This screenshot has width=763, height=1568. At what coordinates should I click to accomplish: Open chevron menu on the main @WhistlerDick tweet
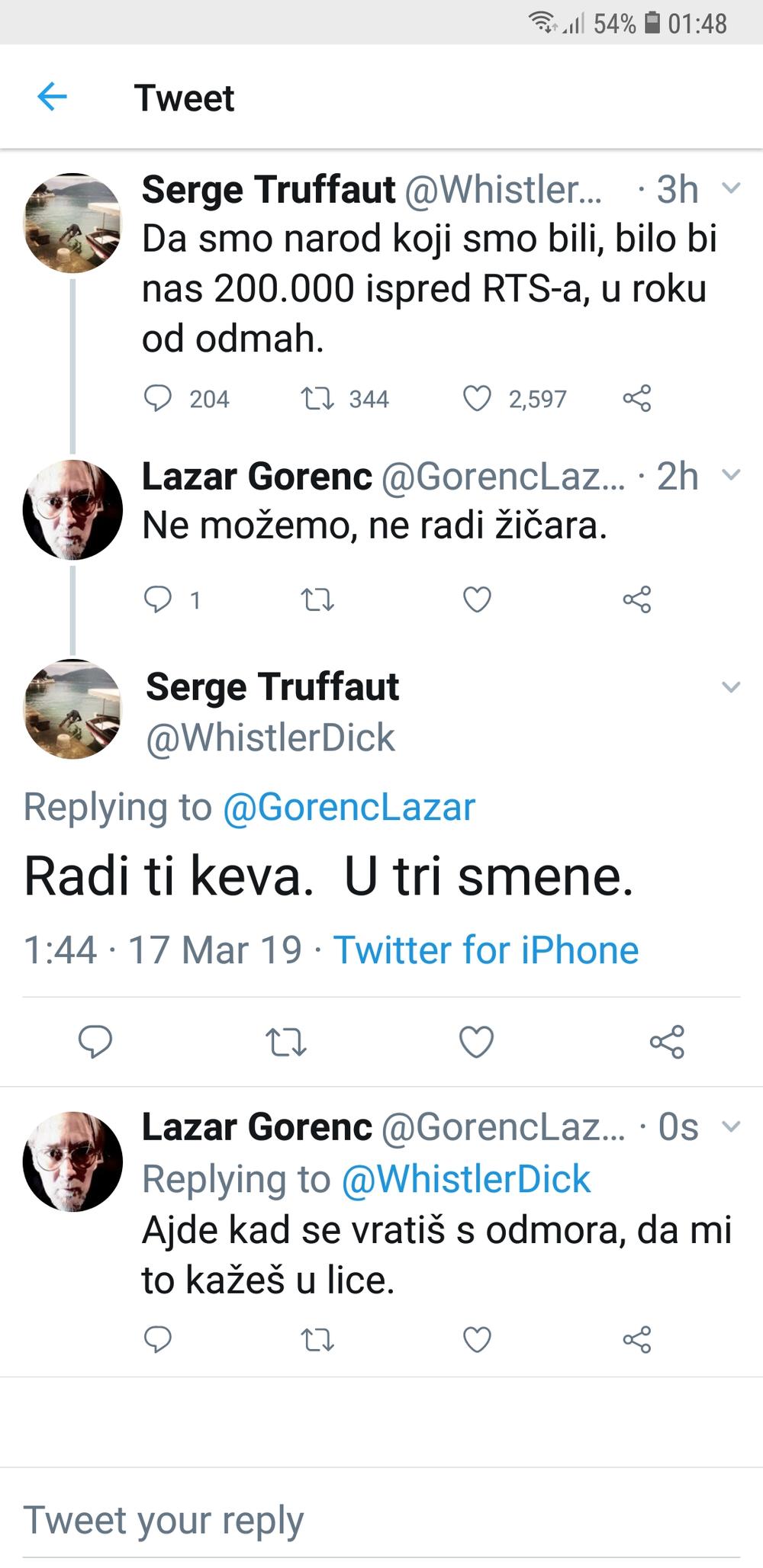tap(731, 687)
